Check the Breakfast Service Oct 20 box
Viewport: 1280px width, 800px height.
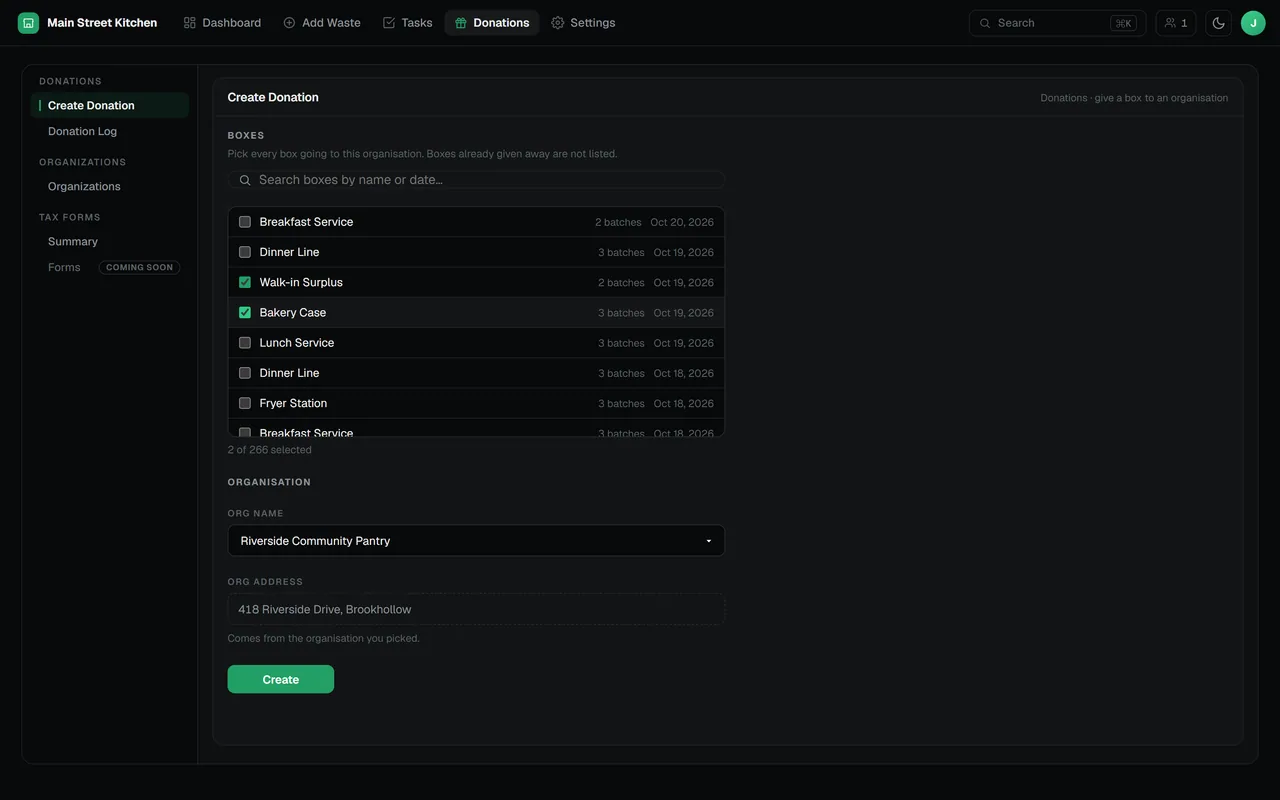click(x=245, y=222)
